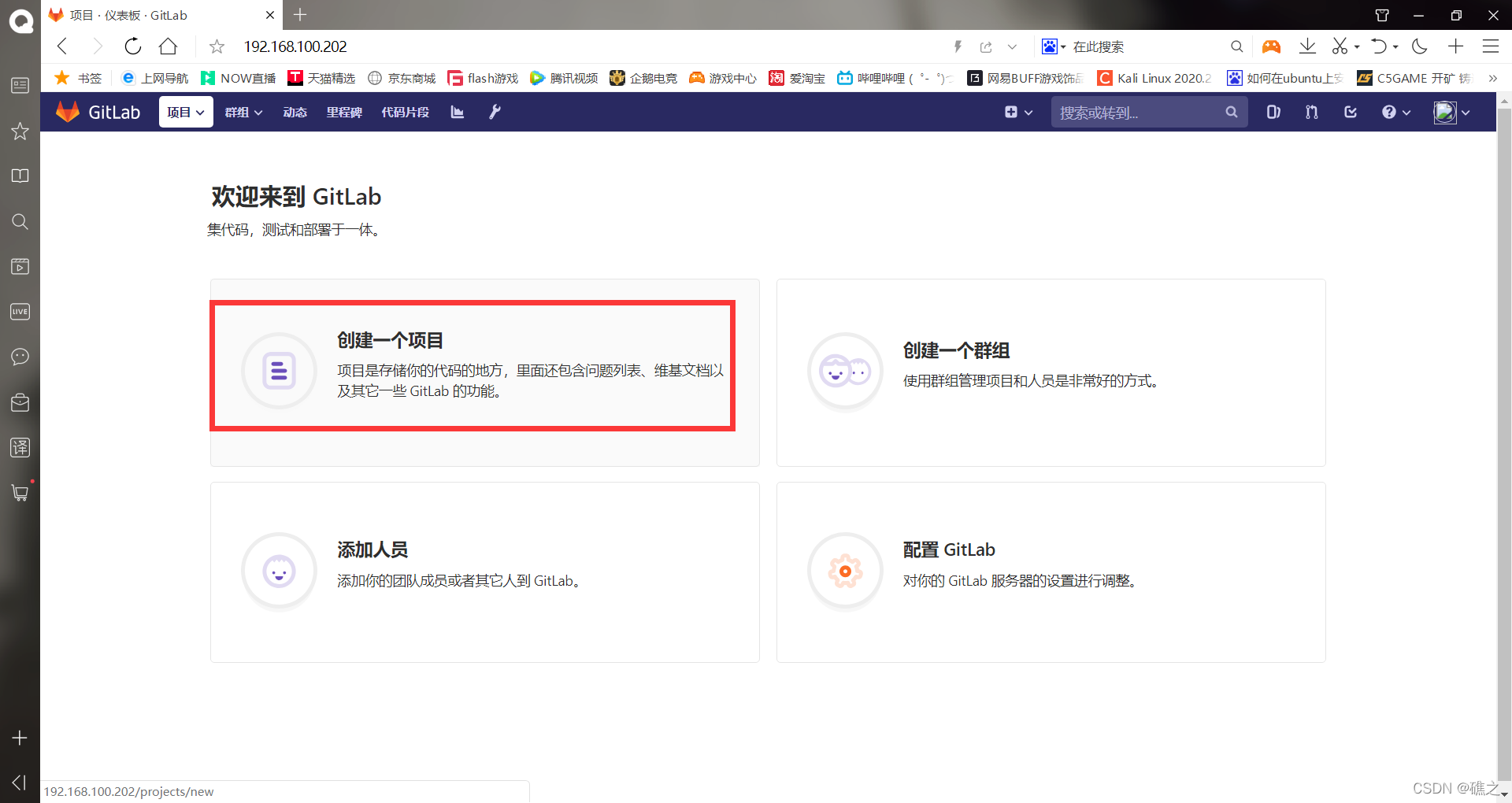Image resolution: width=1512 pixels, height=803 pixels.
Task: Add a sidebar item with plus
Action: 20,738
